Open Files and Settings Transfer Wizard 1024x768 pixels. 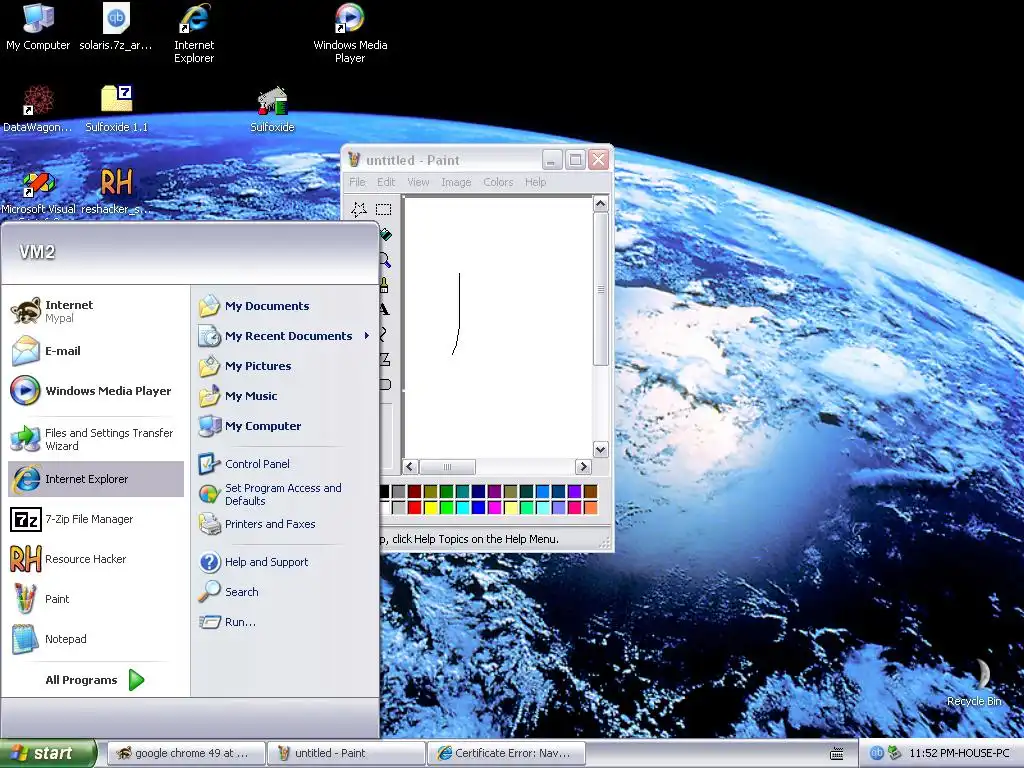(95, 439)
